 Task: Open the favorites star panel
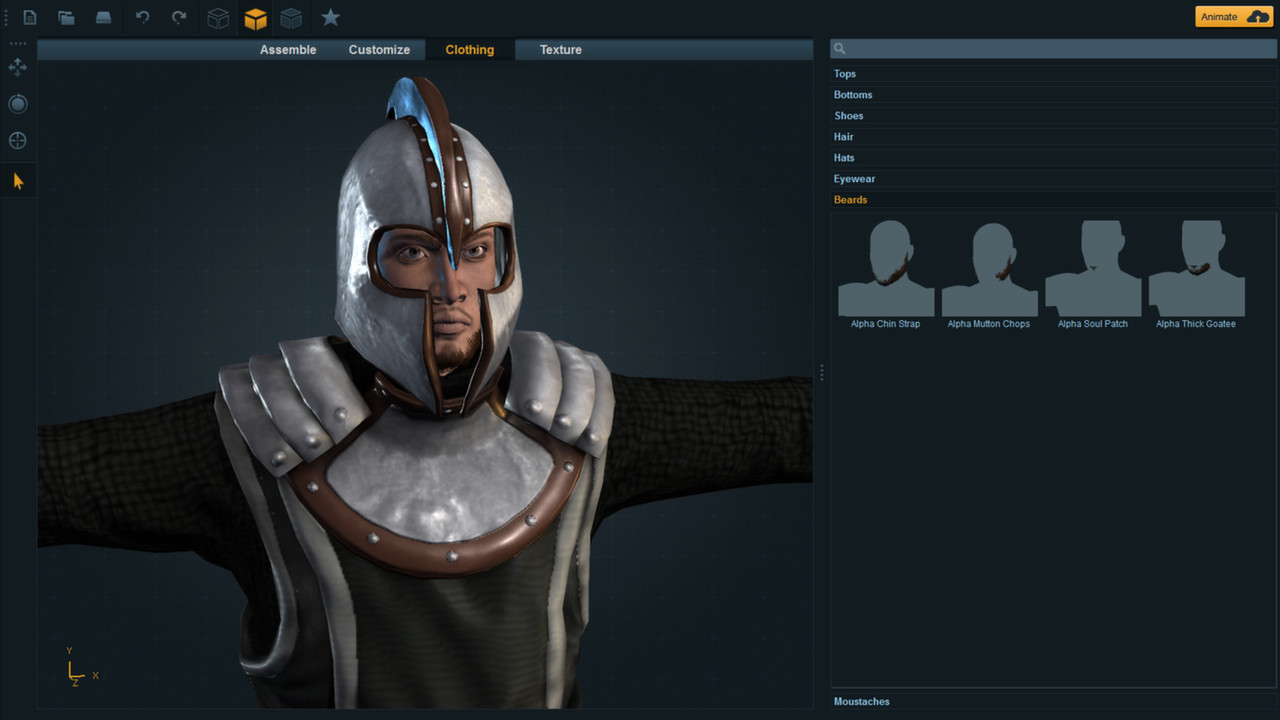click(x=330, y=17)
